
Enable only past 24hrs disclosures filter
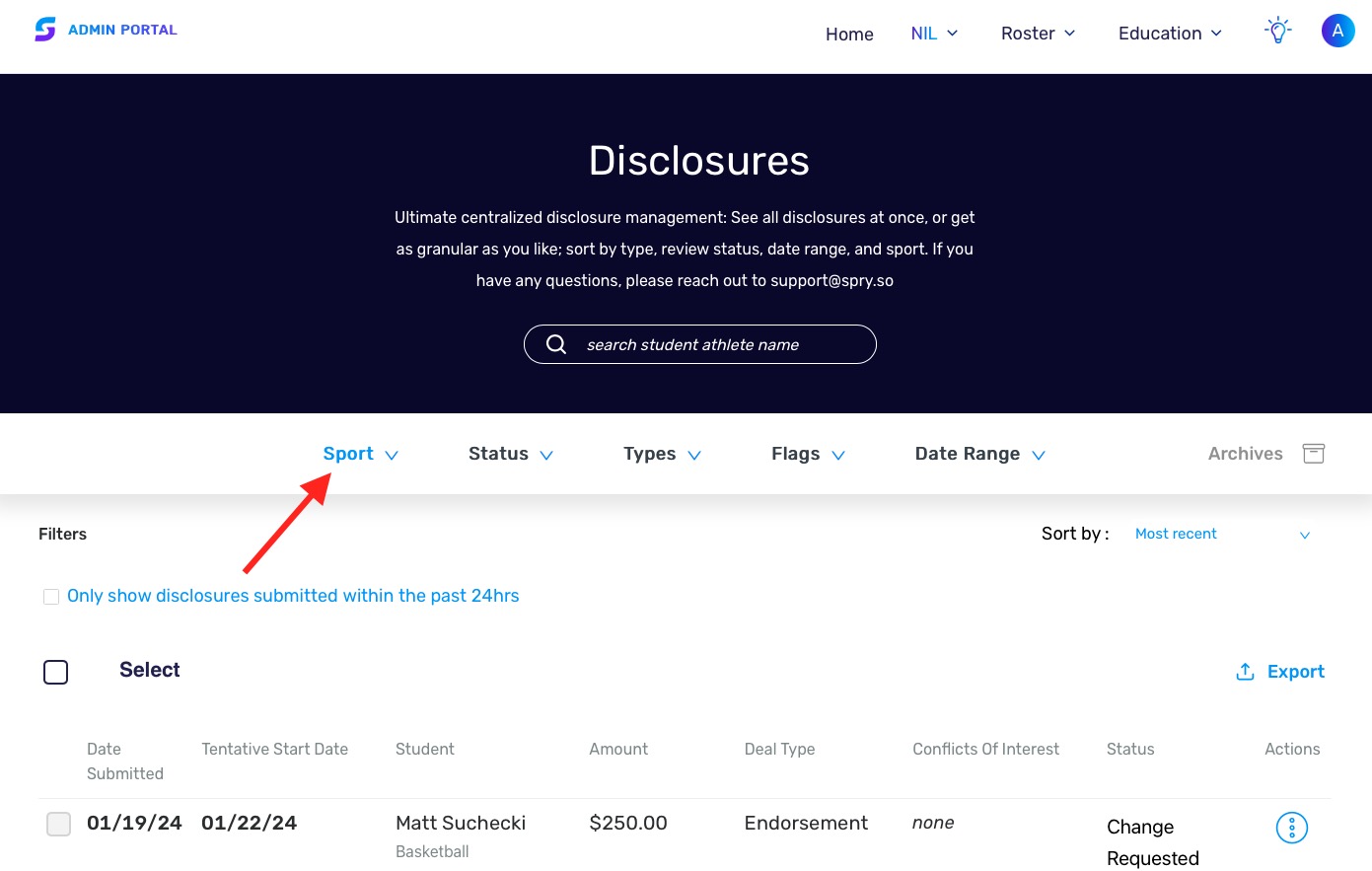(51, 597)
